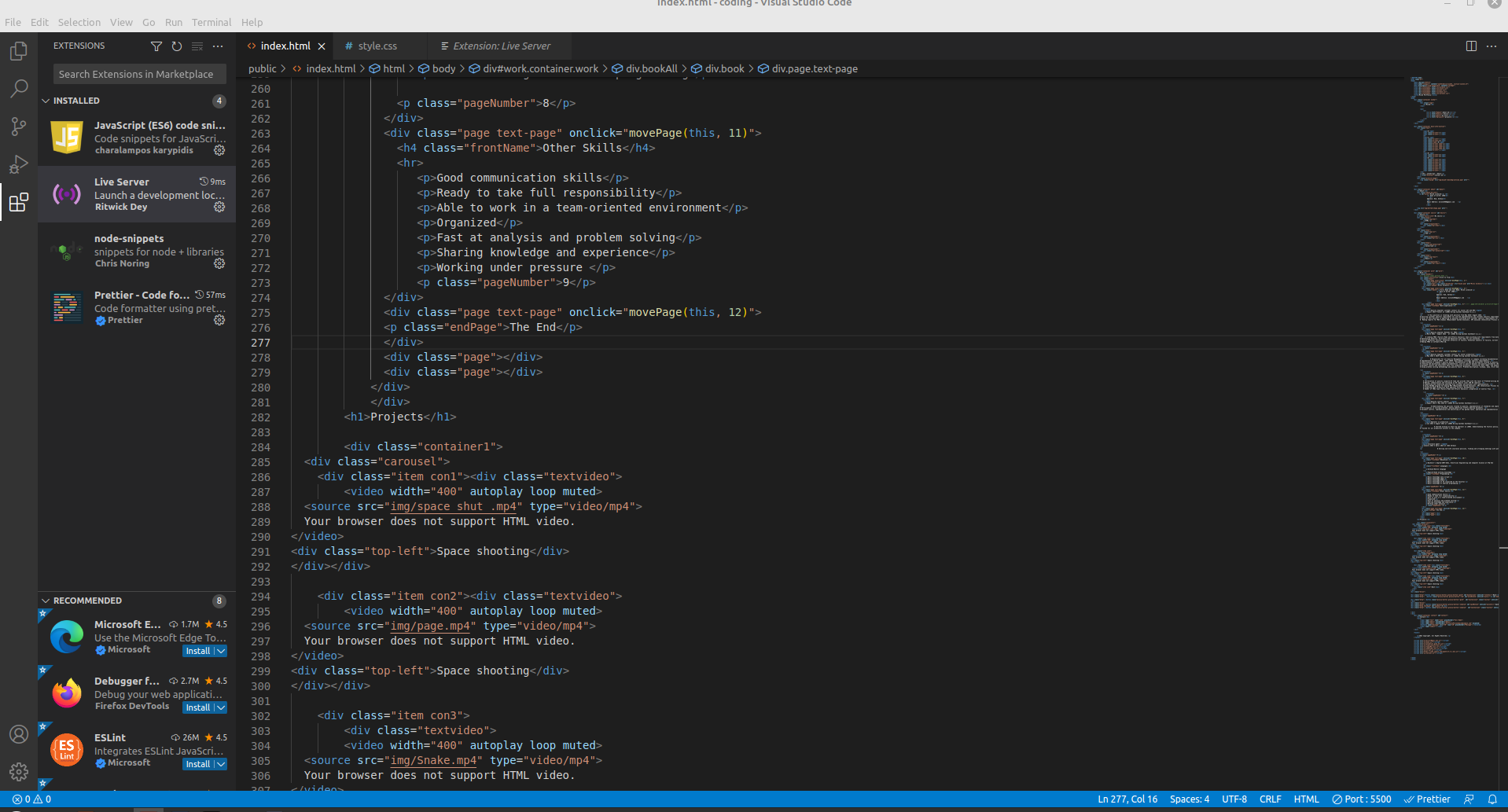Click the Extensions activity bar icon
The image size is (1508, 812).
click(18, 202)
